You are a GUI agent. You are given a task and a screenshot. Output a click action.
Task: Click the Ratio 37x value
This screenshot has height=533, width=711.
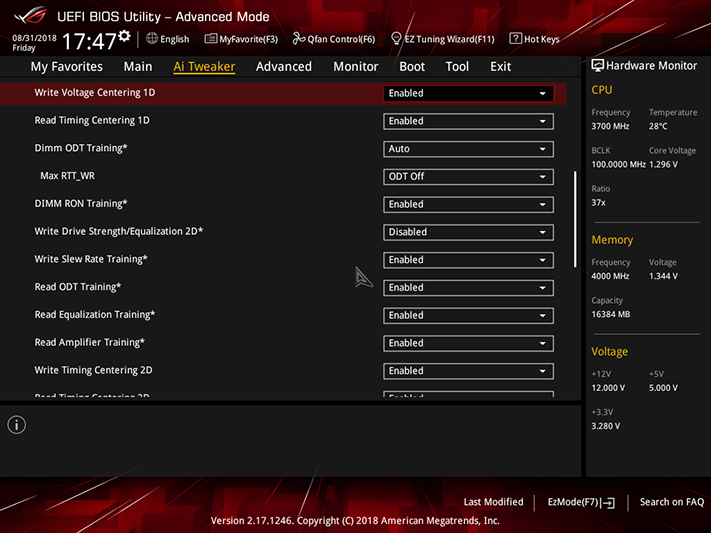[598, 203]
